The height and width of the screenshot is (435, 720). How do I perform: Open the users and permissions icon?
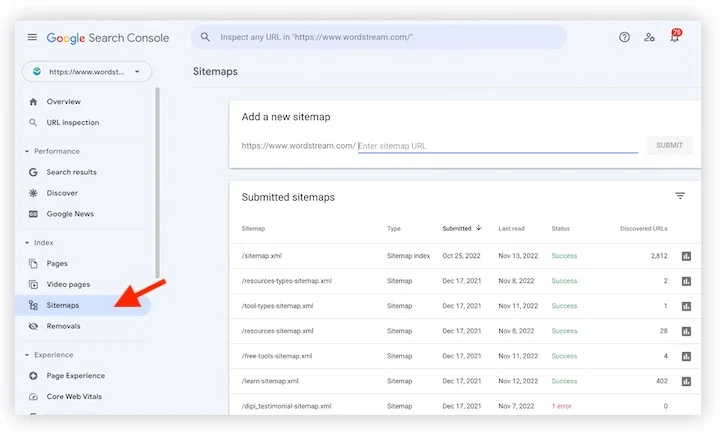click(x=649, y=37)
